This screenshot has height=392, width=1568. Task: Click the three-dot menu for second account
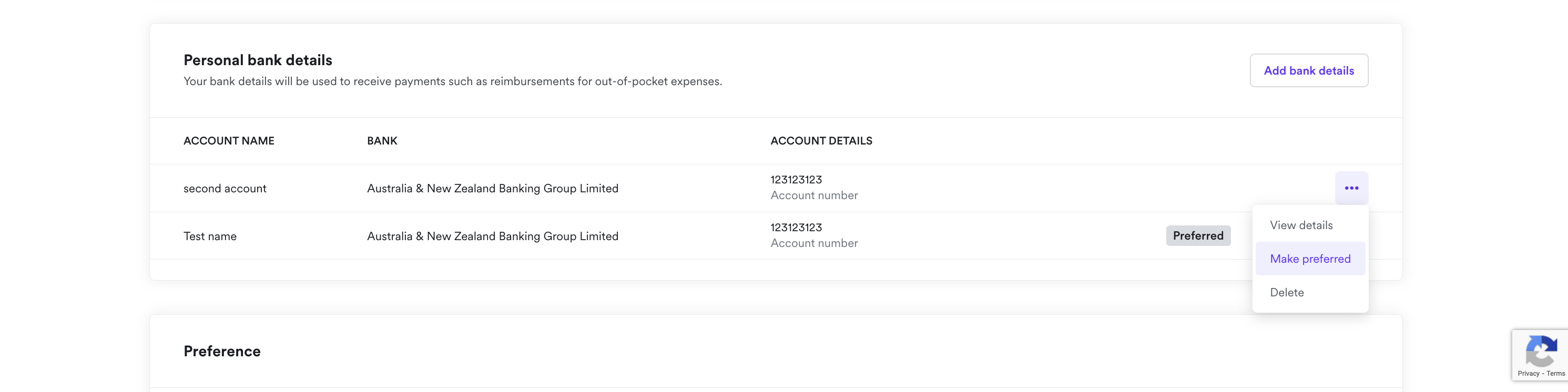coord(1351,188)
